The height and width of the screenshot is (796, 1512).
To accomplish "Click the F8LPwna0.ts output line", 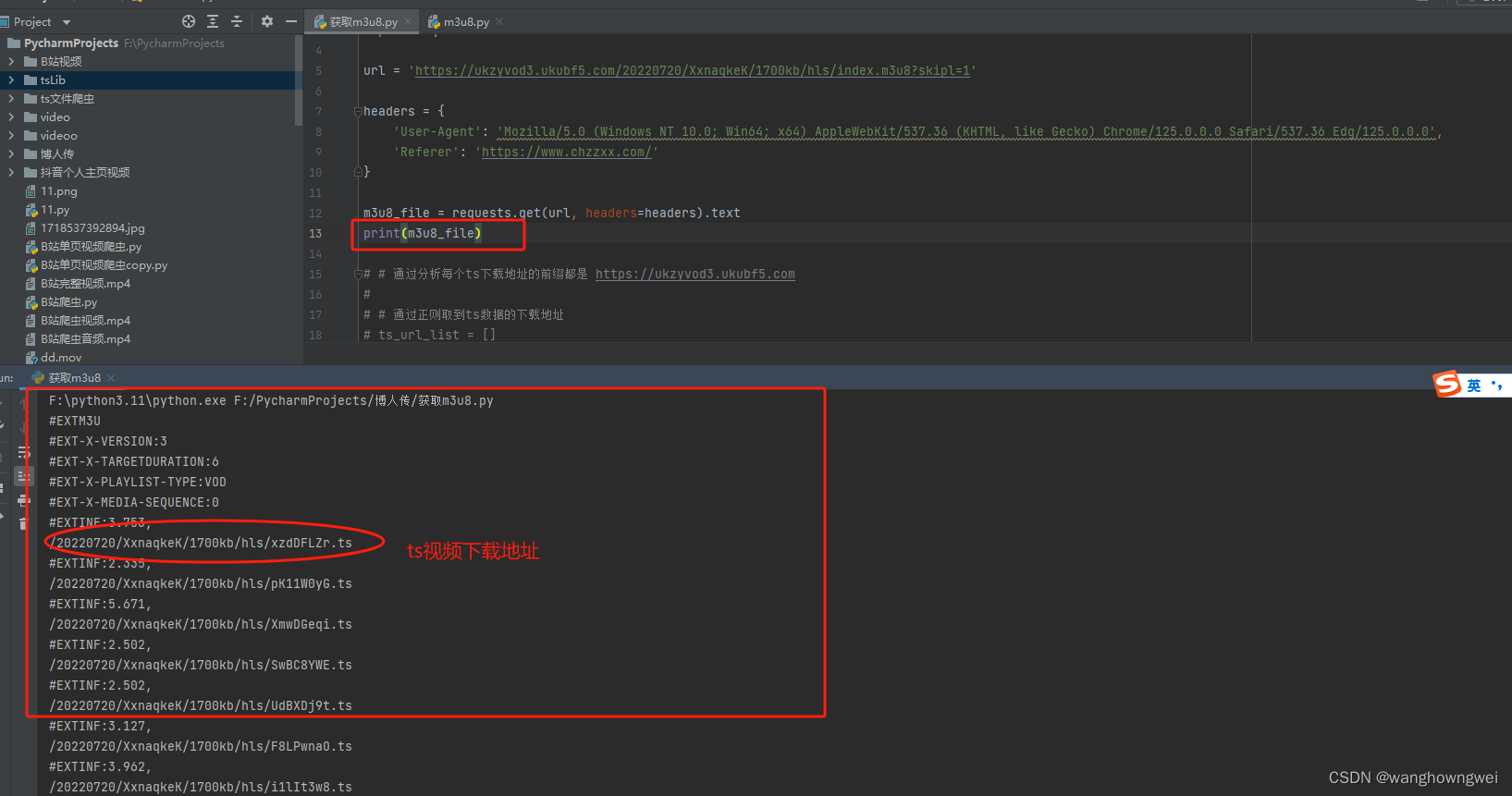I will 201,746.
